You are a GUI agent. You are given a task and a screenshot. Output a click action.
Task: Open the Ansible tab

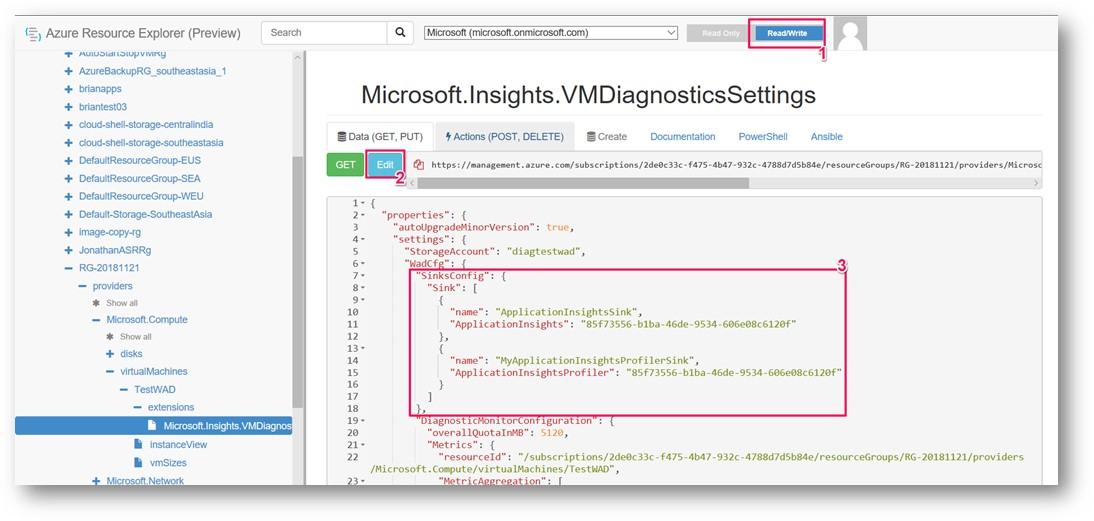pos(826,137)
